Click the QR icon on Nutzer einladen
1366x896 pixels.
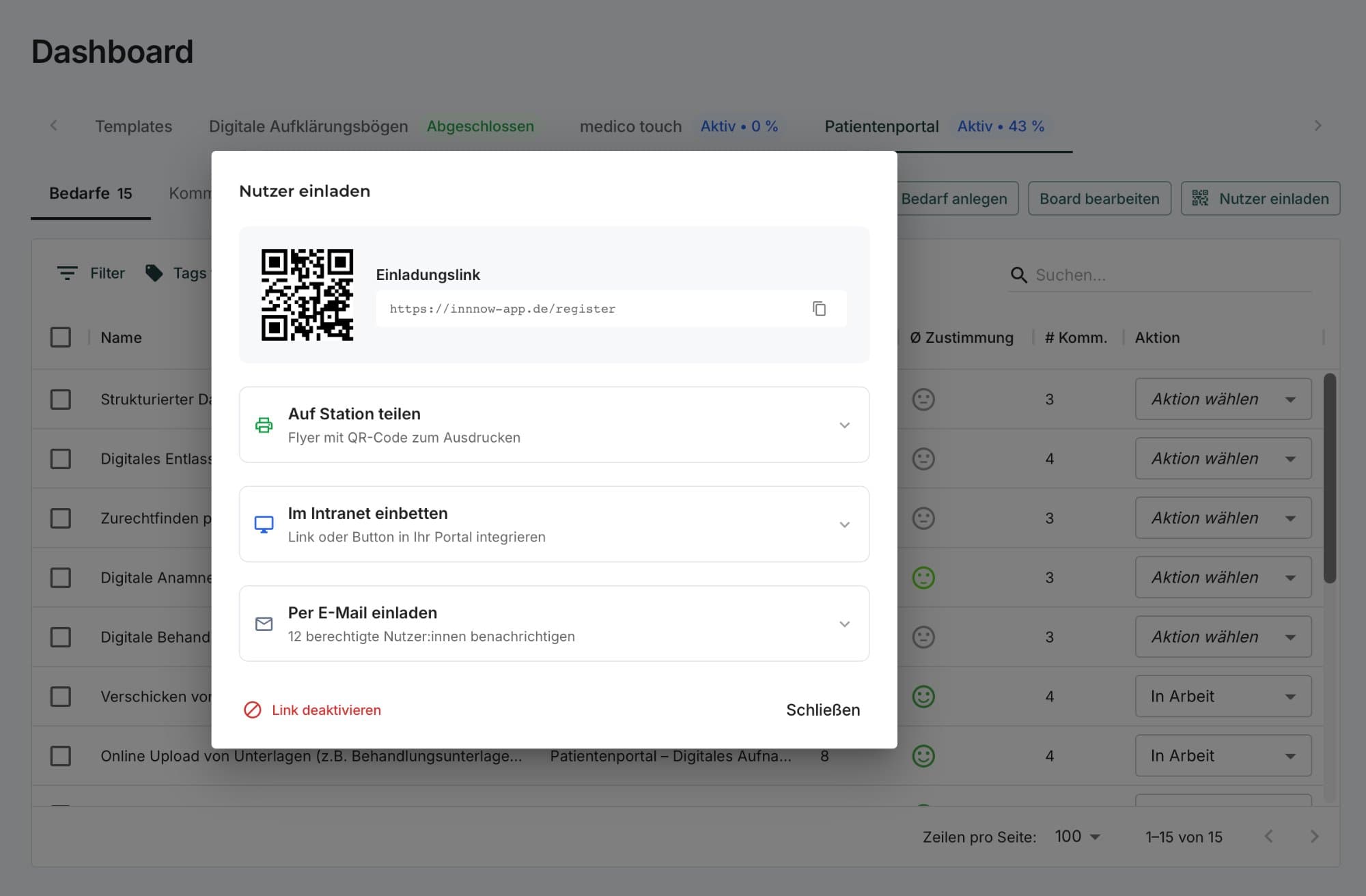tap(1200, 199)
